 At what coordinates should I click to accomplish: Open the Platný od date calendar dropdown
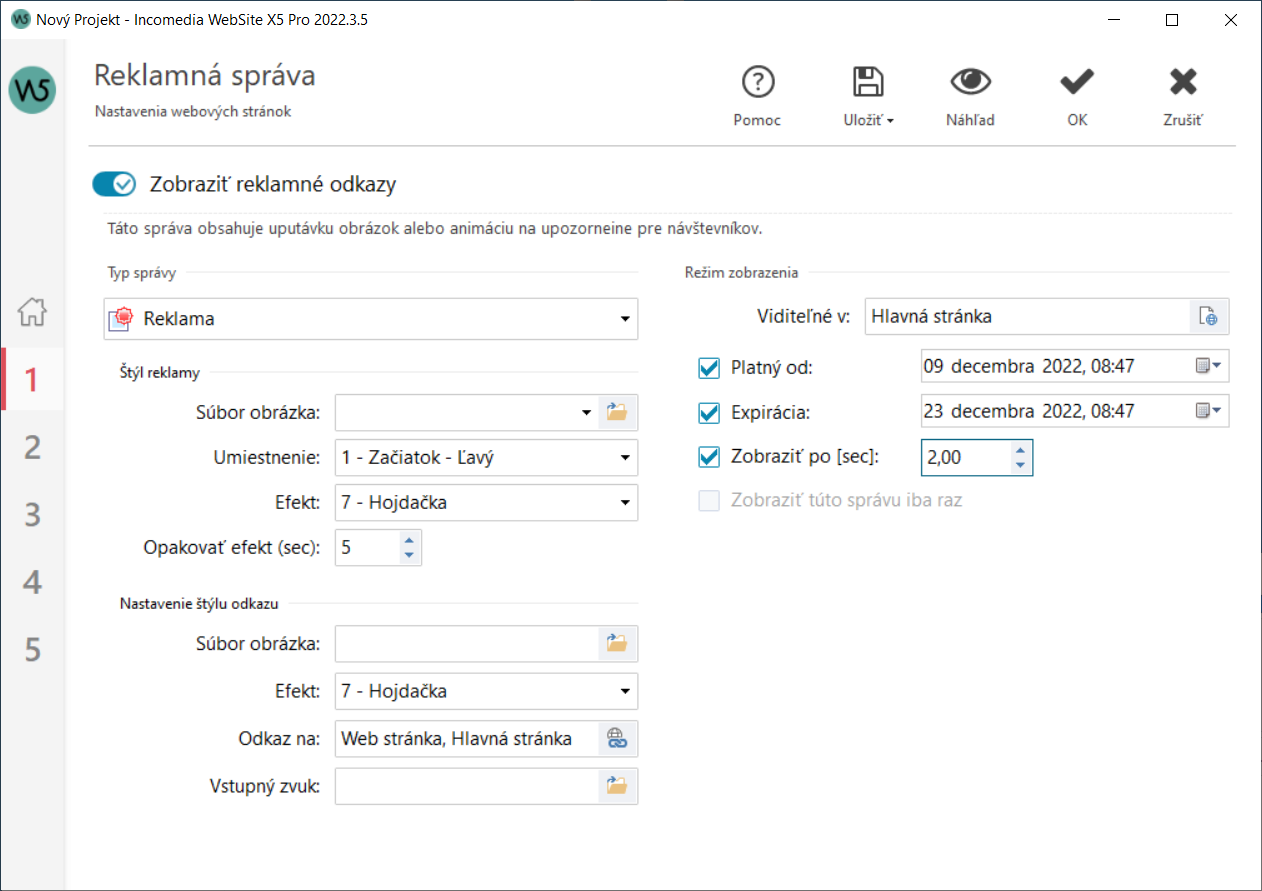click(x=1209, y=367)
